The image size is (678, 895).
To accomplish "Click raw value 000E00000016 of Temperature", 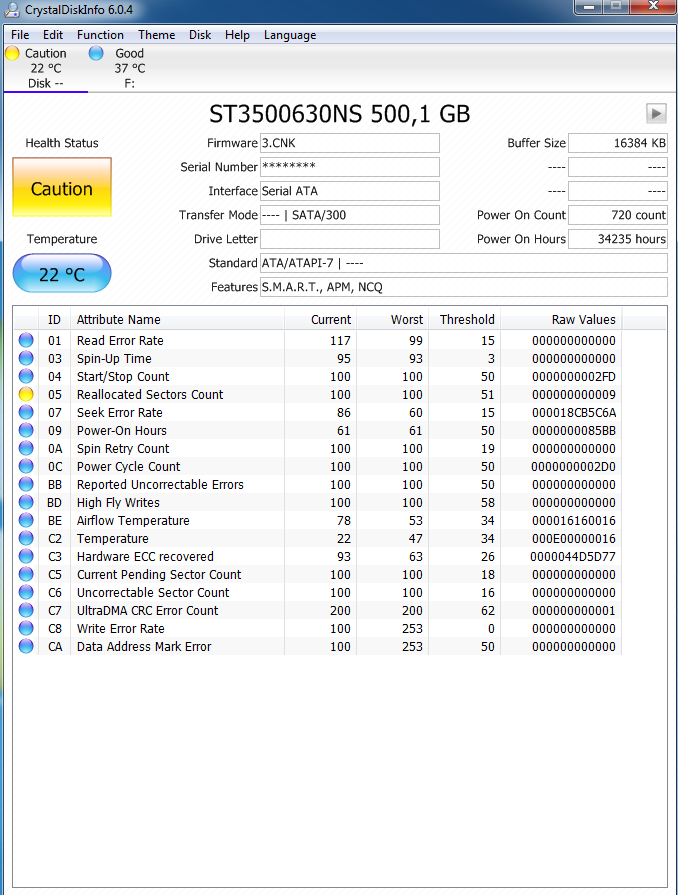I will coord(574,538).
